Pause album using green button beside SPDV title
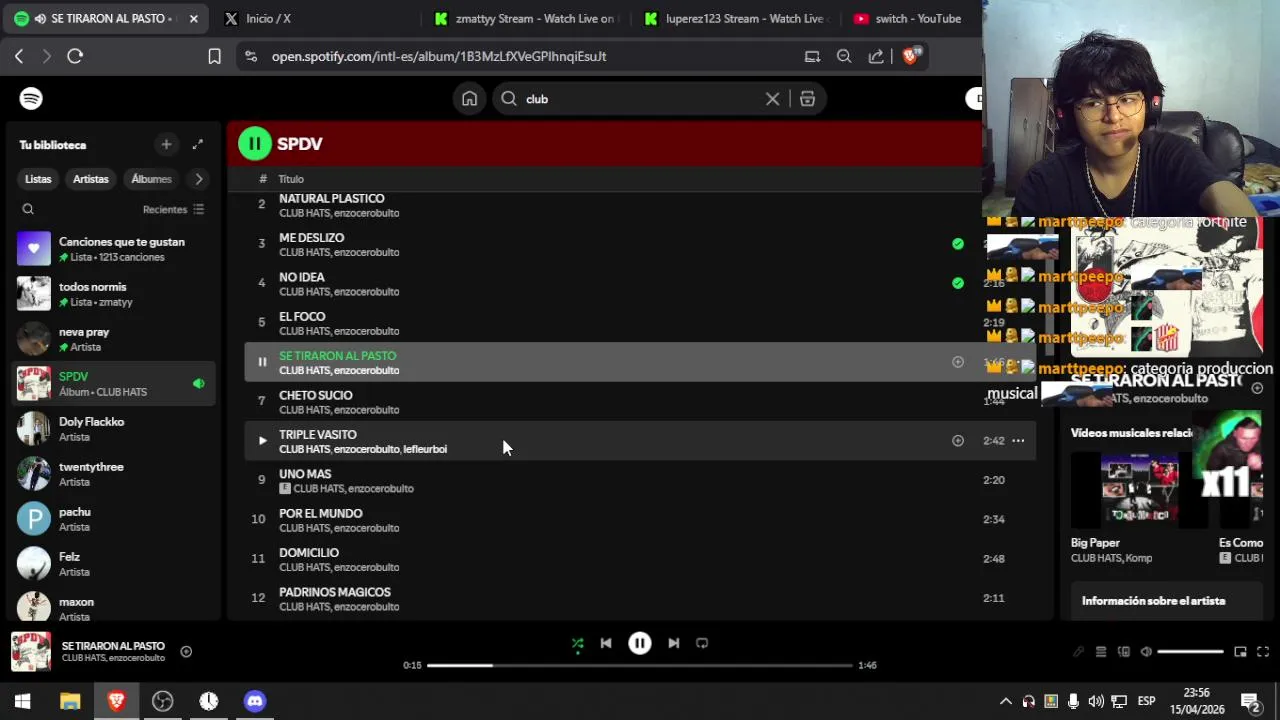 (x=254, y=144)
